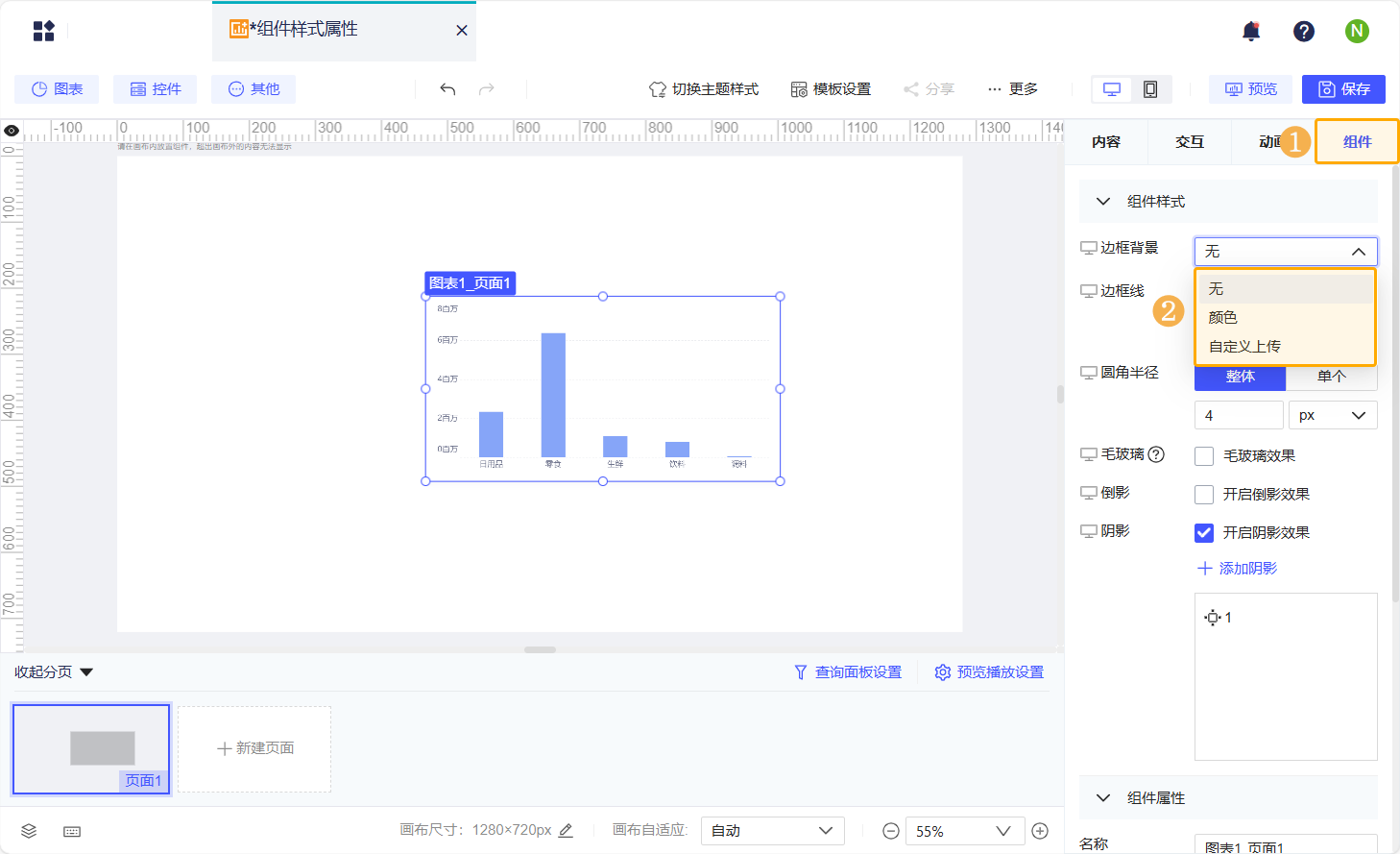The height and width of the screenshot is (854, 1400).
Task: Open the 55% zoom dropdown
Action: point(964,831)
